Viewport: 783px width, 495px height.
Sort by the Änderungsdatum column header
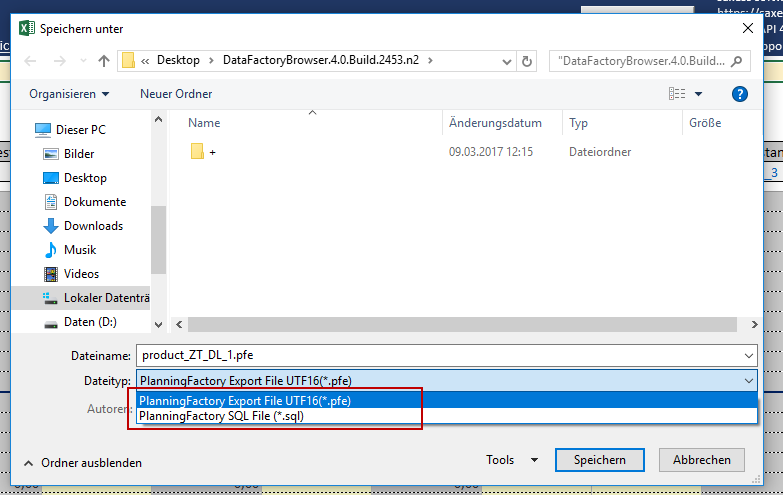click(495, 123)
